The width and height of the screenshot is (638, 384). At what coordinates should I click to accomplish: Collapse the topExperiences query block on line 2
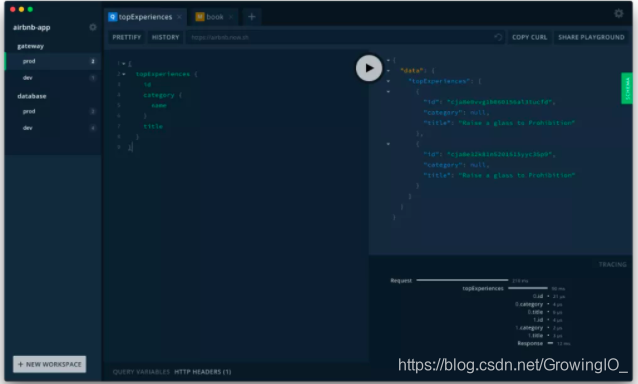click(x=124, y=74)
